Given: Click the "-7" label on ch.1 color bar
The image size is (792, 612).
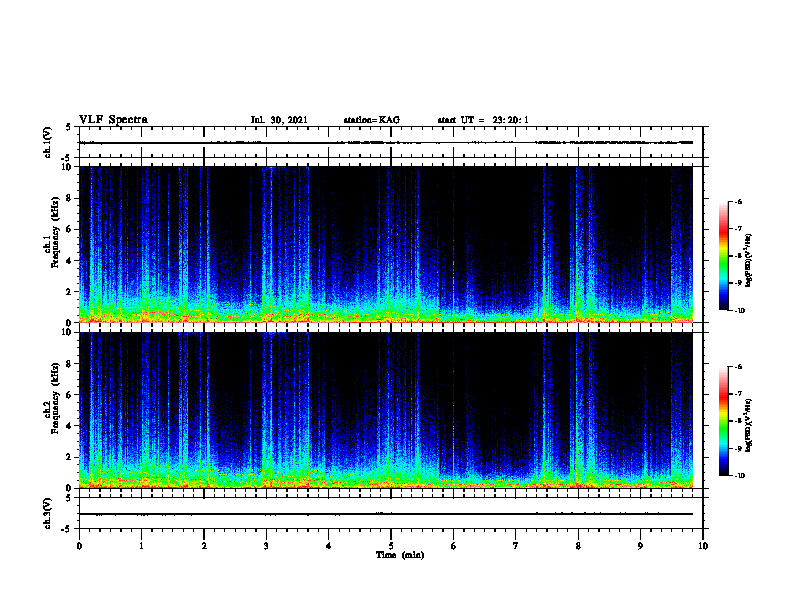Looking at the screenshot, I should [x=738, y=229].
